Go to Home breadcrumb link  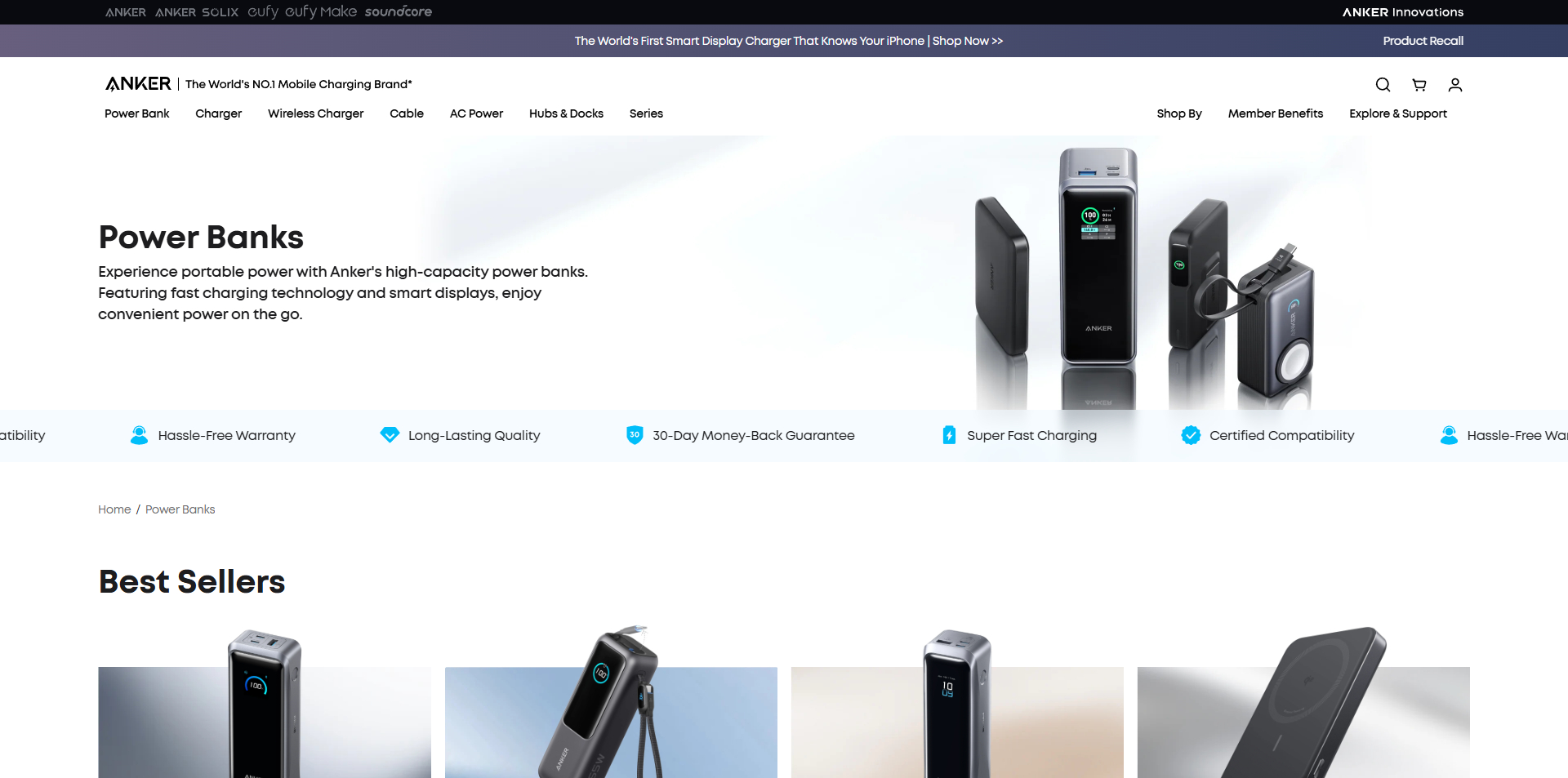pos(114,509)
